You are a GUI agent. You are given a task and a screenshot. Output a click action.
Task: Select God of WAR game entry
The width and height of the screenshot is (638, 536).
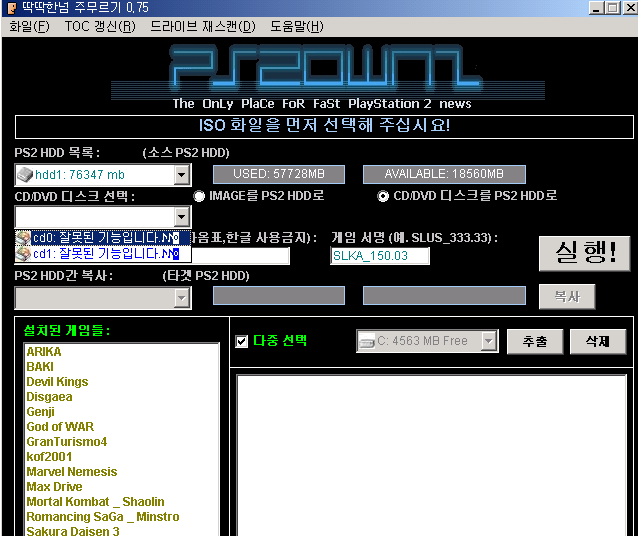point(60,427)
